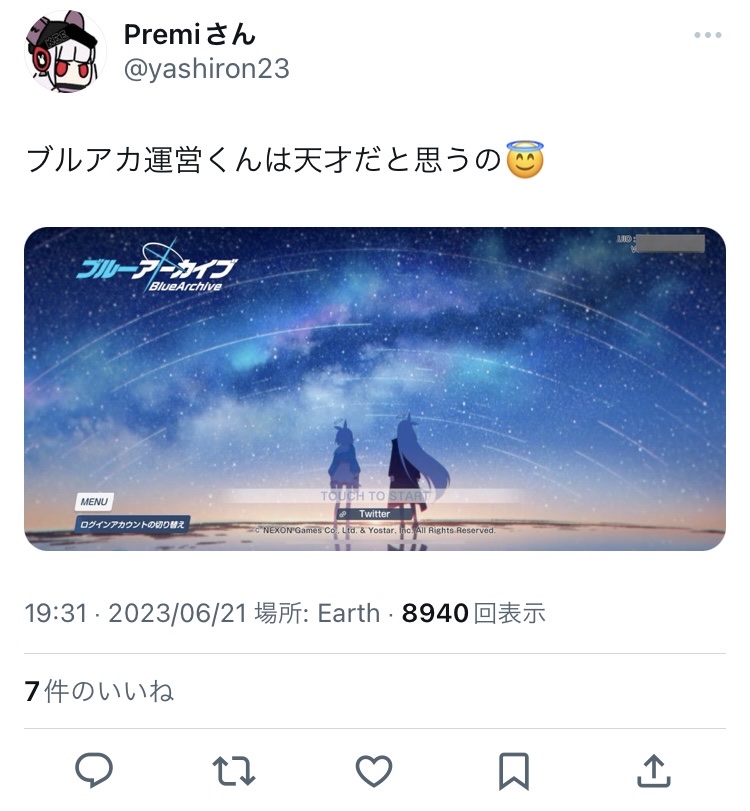Open the three-dot more options menu
The image size is (750, 811).
point(708,35)
